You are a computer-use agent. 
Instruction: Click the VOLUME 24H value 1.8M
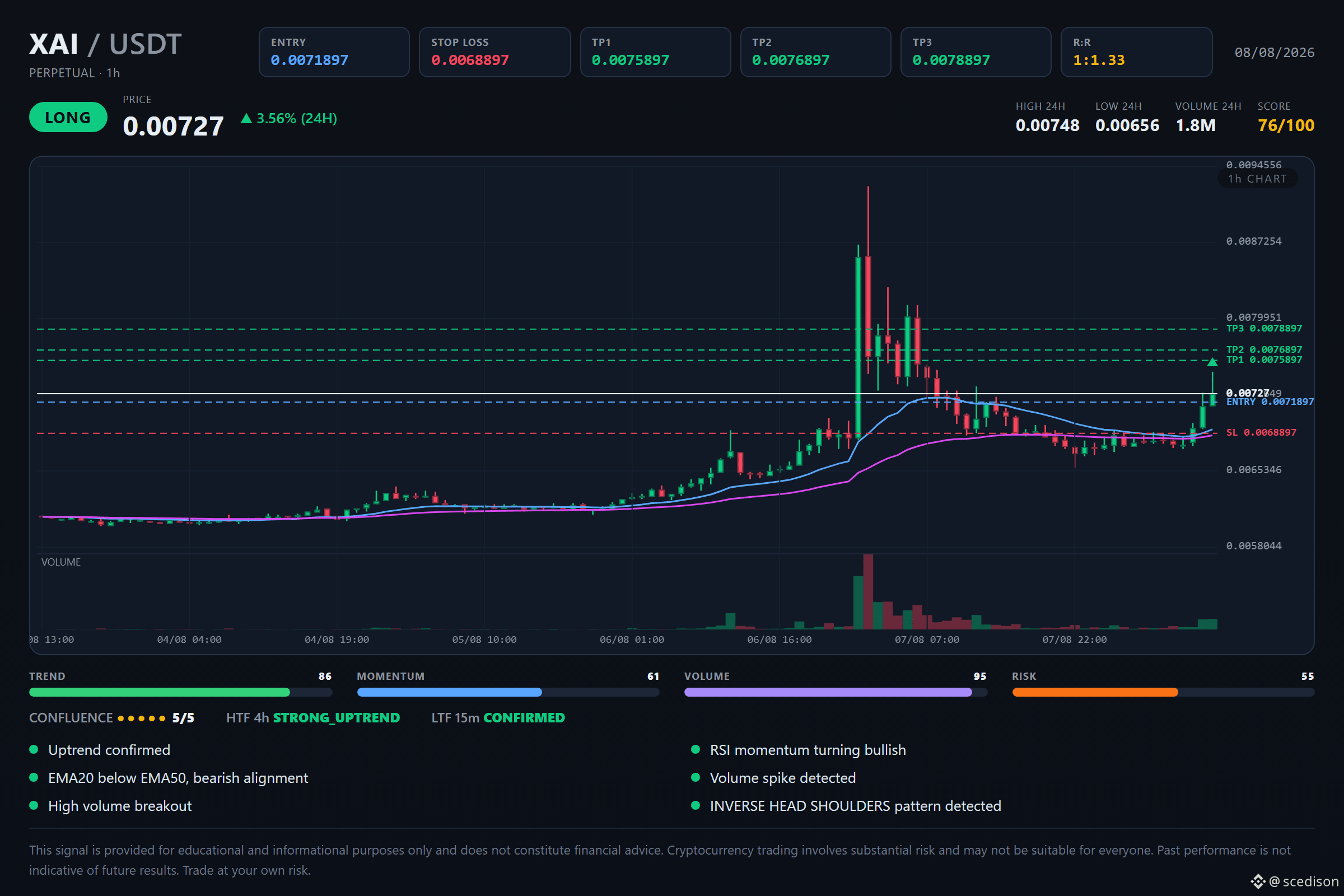tap(1196, 125)
